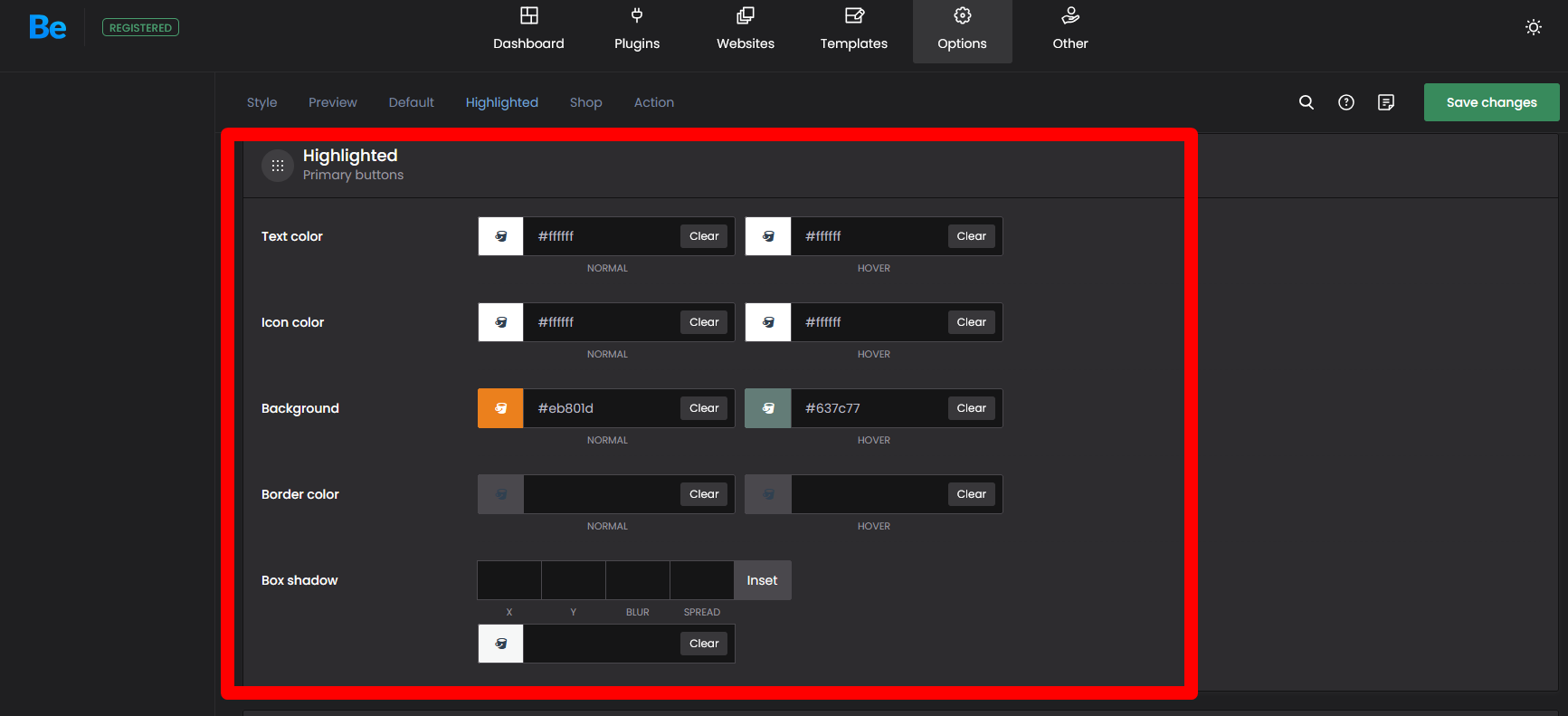Screen dimensions: 1568x716
Task: Click the Highlighted section drag handle icon
Action: 278,166
